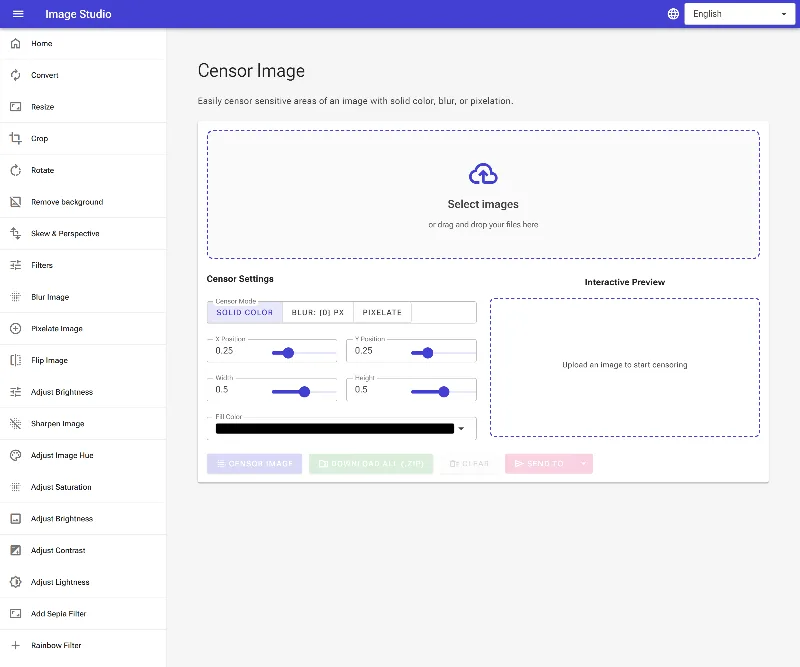800x667 pixels.
Task: Focus the X Position value field
Action: 240,351
